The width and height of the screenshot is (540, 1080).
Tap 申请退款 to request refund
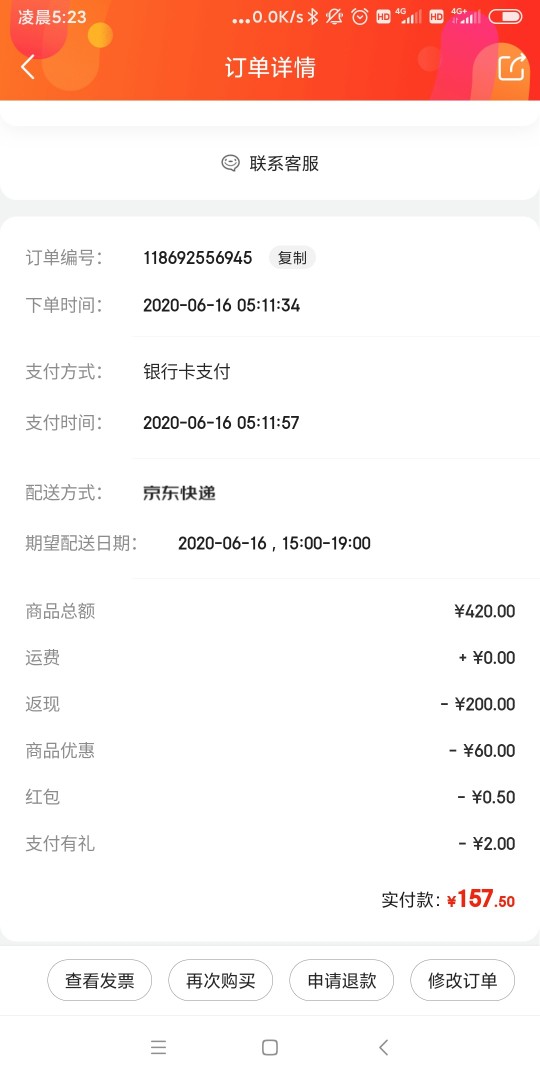tap(342, 980)
